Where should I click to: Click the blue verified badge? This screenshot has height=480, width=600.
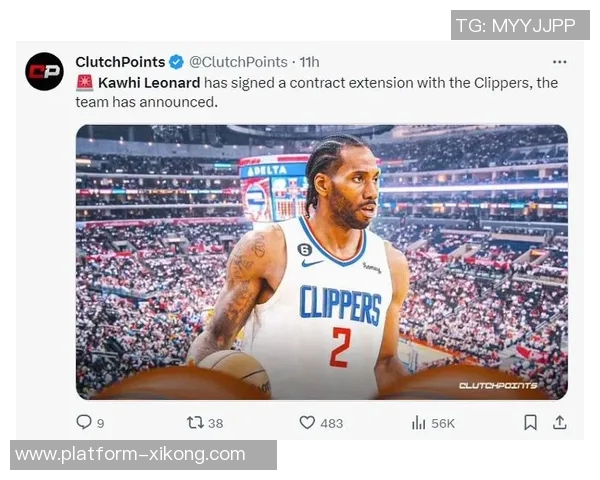(176, 62)
